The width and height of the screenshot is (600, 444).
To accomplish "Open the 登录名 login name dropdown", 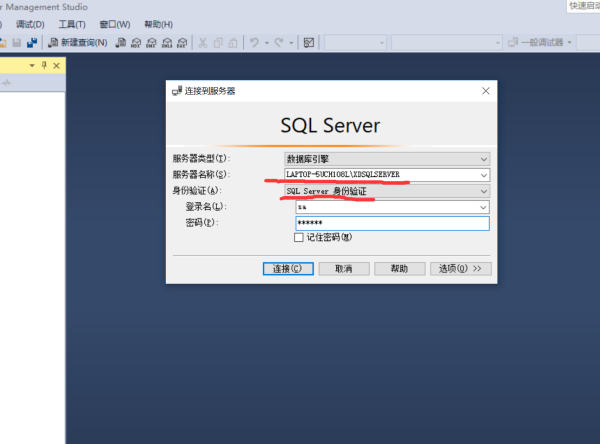I will pyautogui.click(x=484, y=207).
